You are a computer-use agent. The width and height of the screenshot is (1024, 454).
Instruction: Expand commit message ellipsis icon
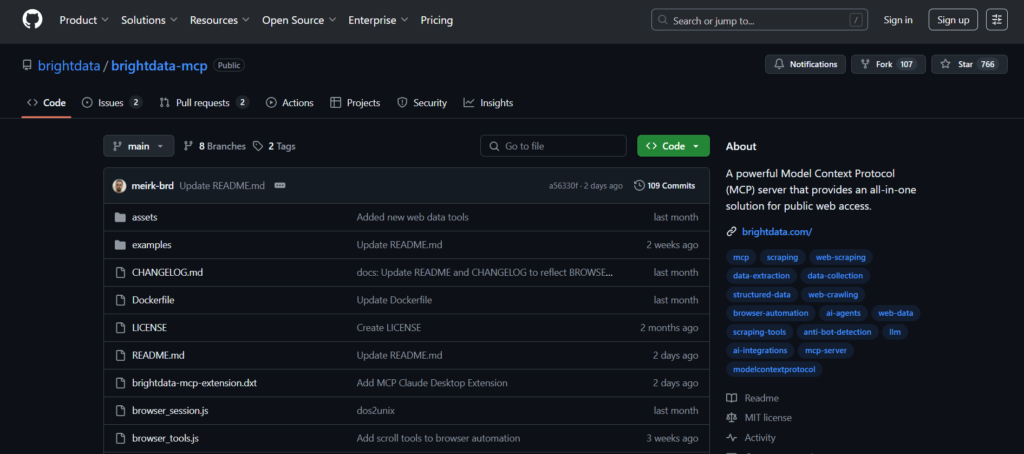(x=280, y=186)
